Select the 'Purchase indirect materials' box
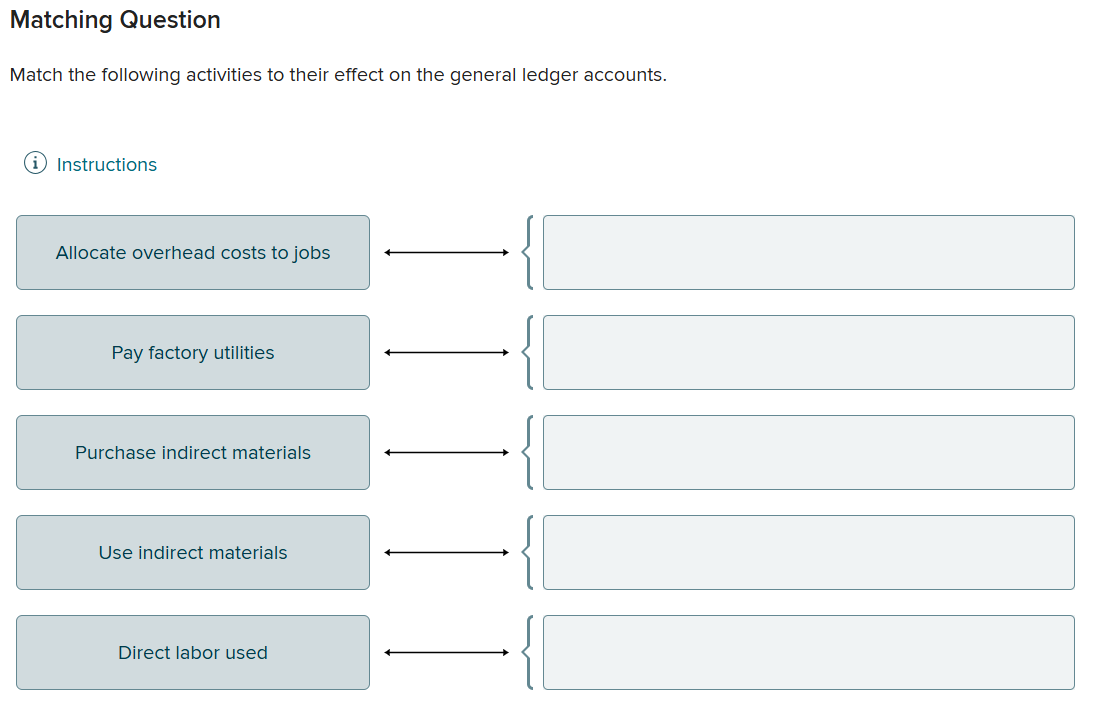The width and height of the screenshot is (1117, 706). [x=192, y=452]
